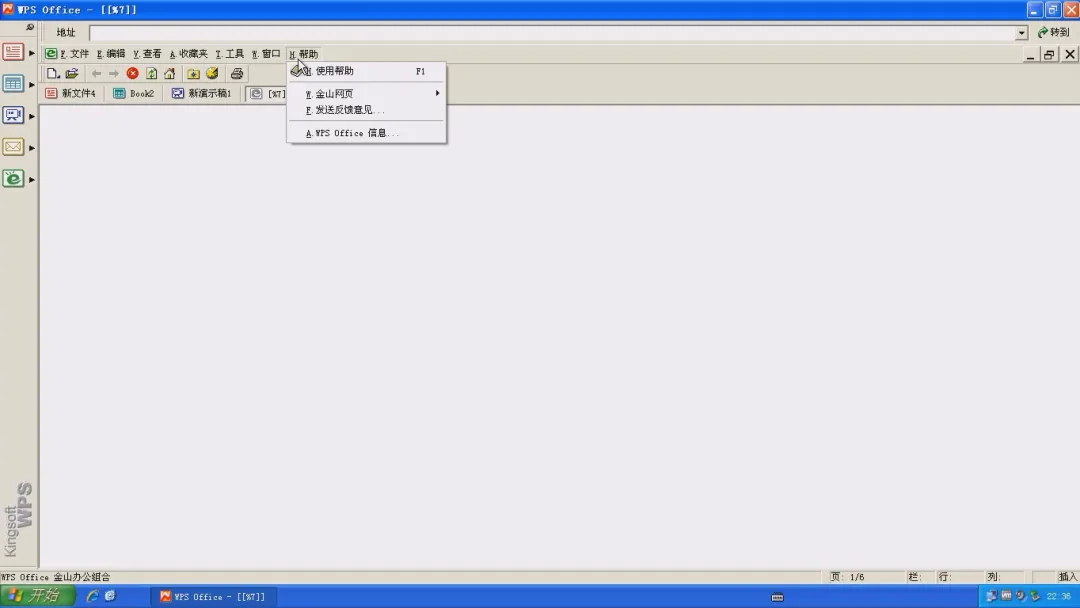This screenshot has height=608, width=1080.
Task: Expand the 金山网页 submenu
Action: click(366, 94)
